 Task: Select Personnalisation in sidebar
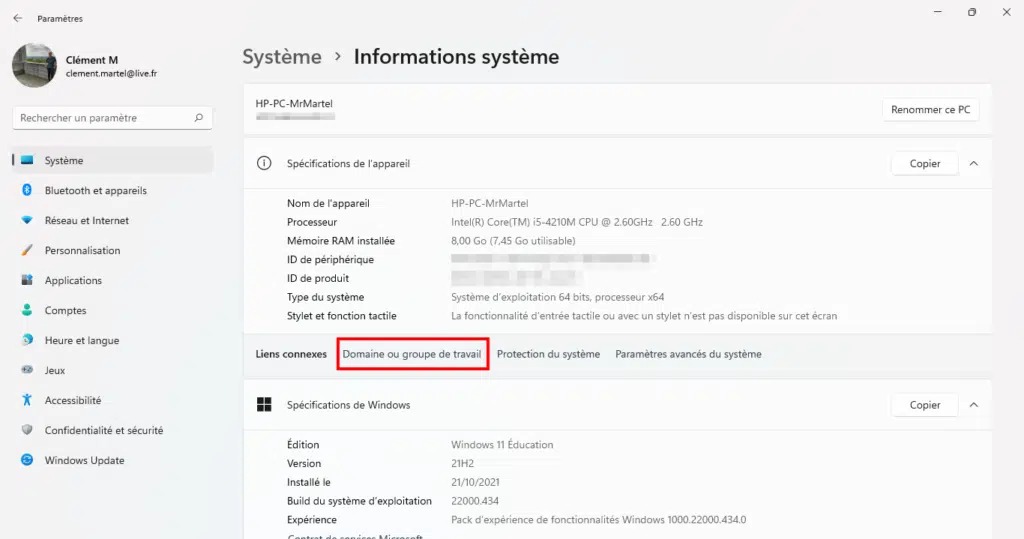113,250
